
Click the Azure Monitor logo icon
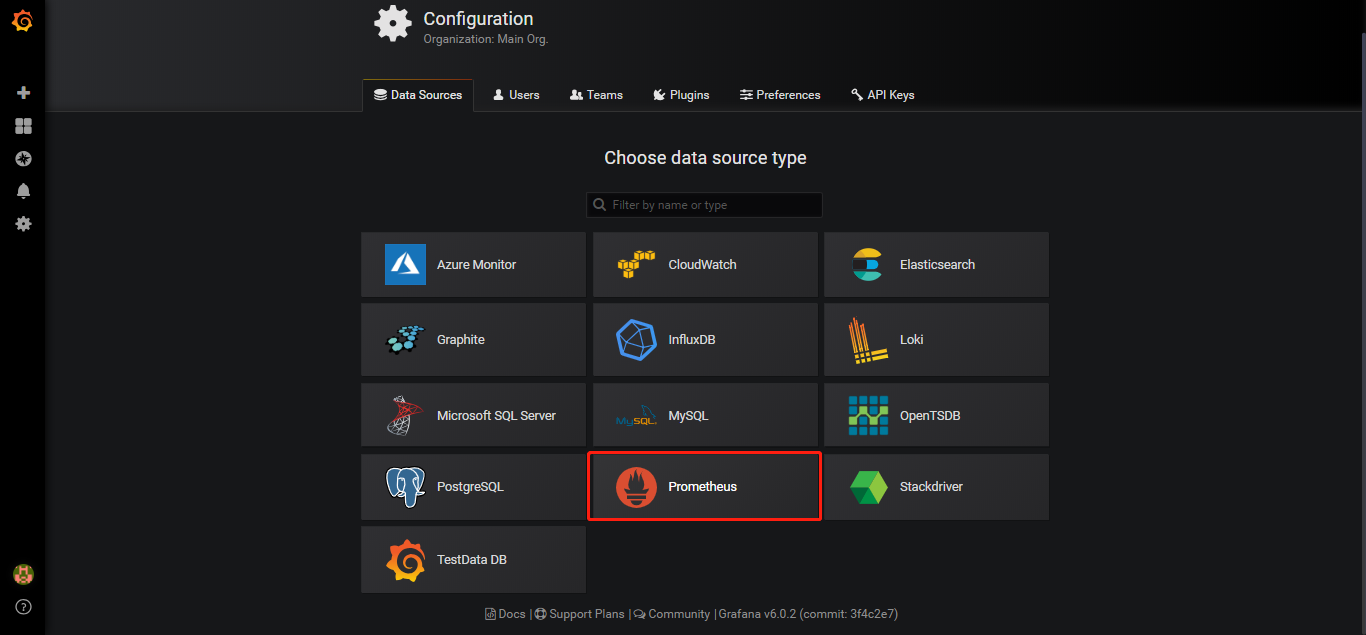coord(405,265)
